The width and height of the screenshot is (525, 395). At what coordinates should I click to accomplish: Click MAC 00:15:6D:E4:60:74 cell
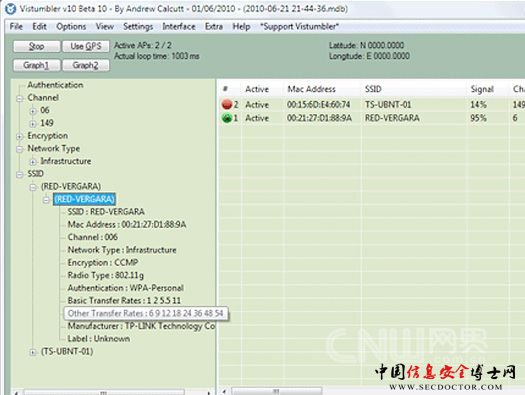click(x=318, y=104)
